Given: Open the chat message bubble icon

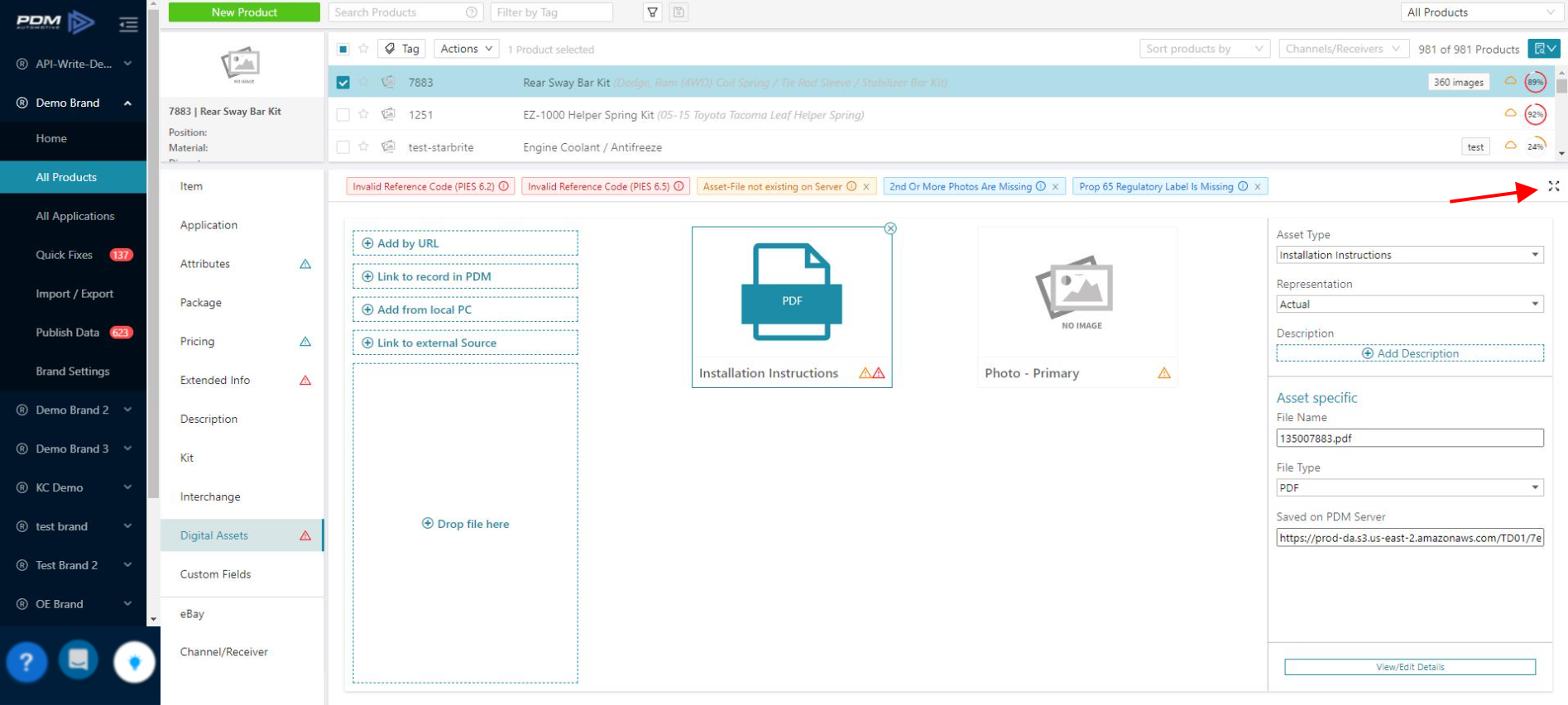Looking at the screenshot, I should [79, 660].
